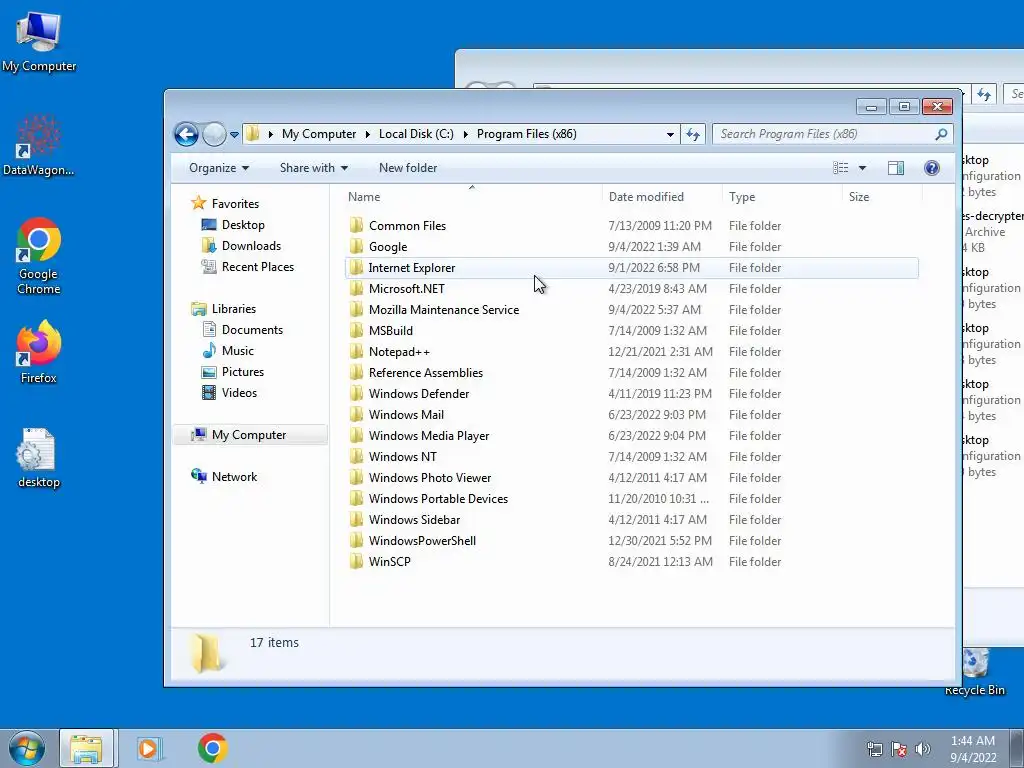The width and height of the screenshot is (1024, 768).
Task: Select the Mozilla Maintenance Service folder icon
Action: 357,310
